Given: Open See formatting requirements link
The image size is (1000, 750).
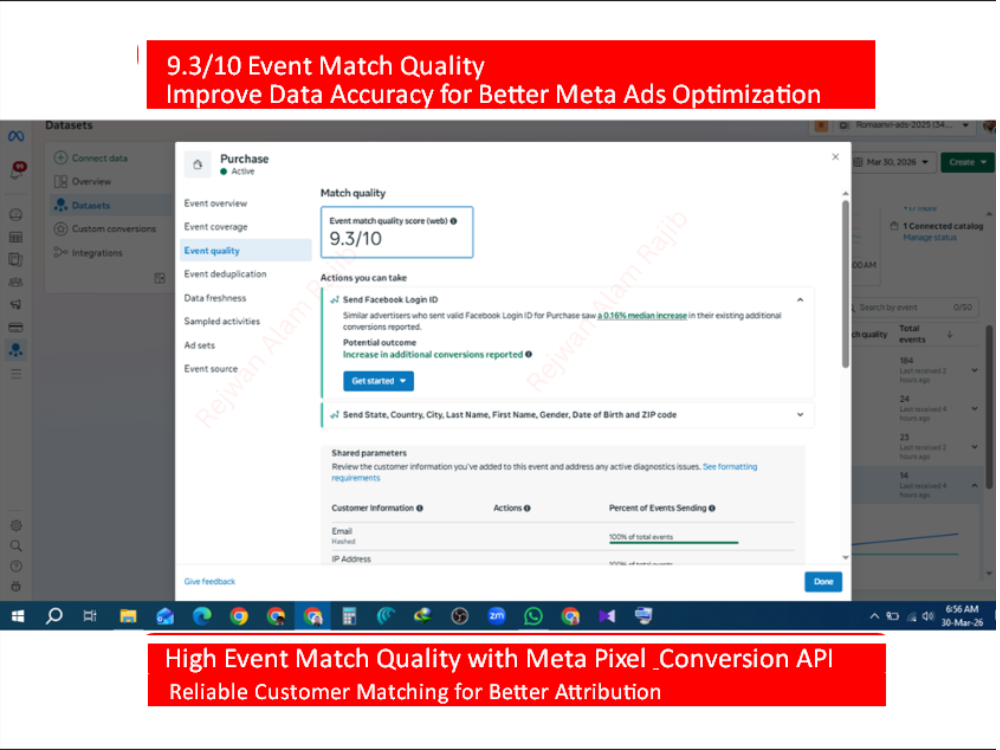Looking at the screenshot, I should point(545,473).
